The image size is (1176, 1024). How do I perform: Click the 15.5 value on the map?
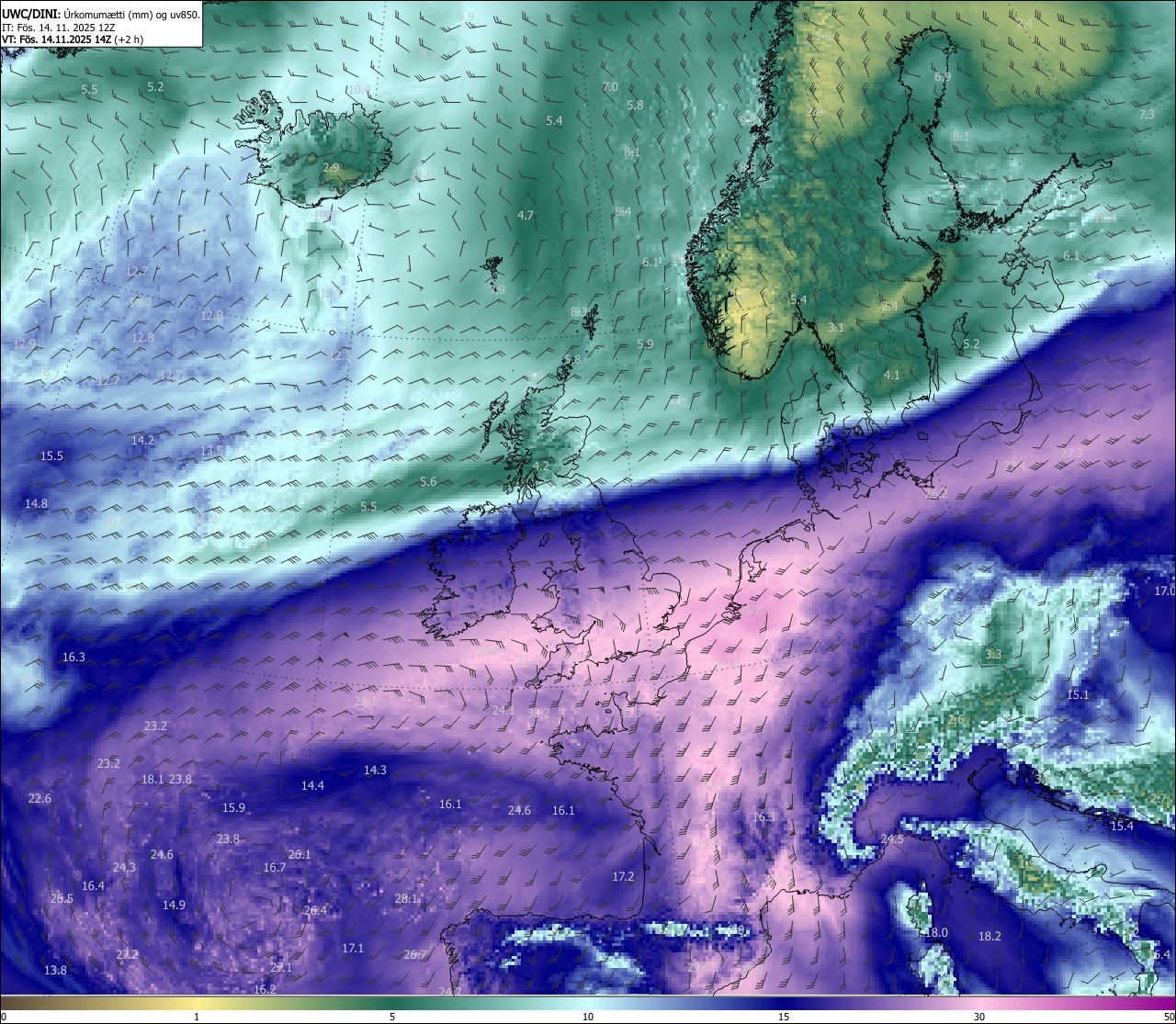[x=51, y=456]
